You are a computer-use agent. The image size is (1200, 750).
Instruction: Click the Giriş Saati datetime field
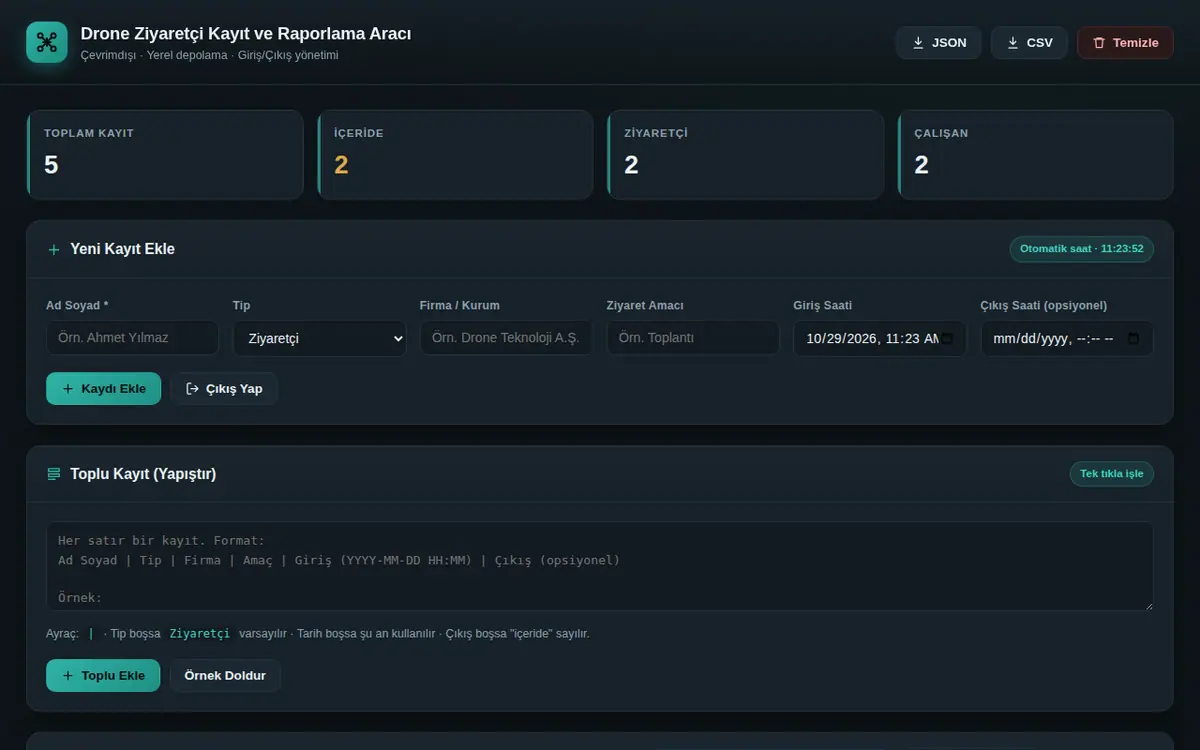tap(880, 338)
